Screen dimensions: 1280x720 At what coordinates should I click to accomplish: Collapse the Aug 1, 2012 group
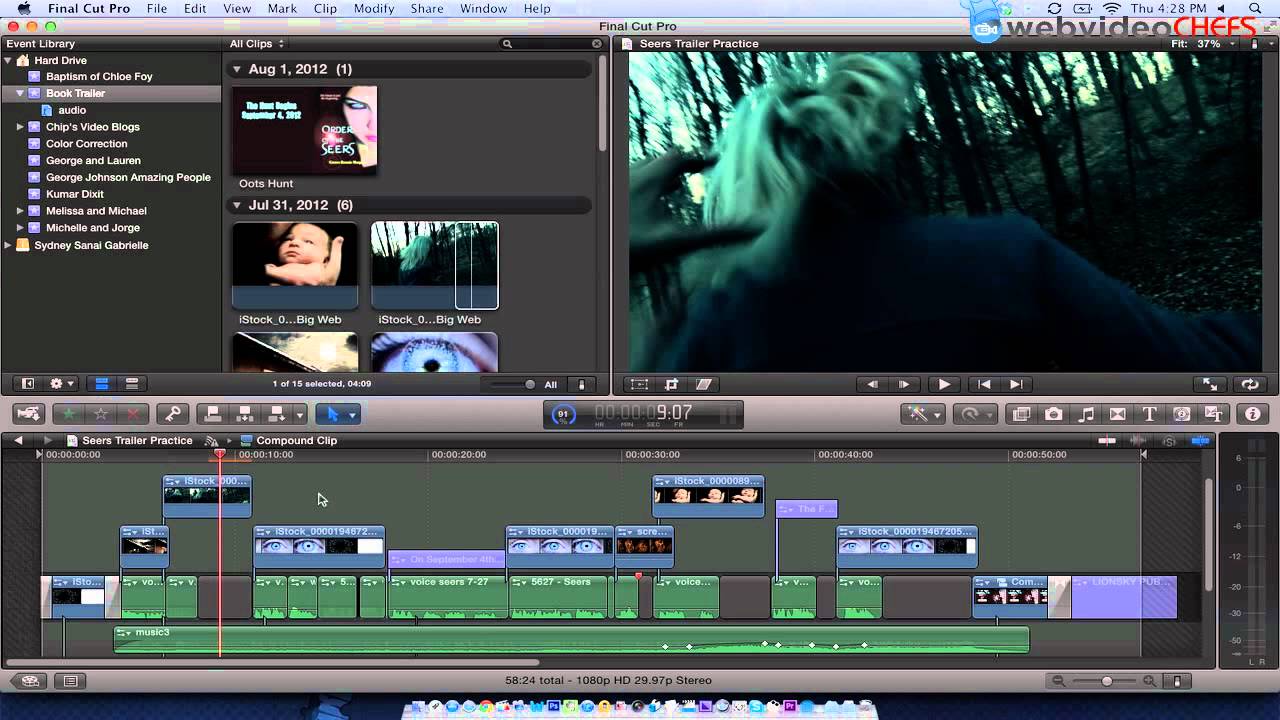click(237, 69)
